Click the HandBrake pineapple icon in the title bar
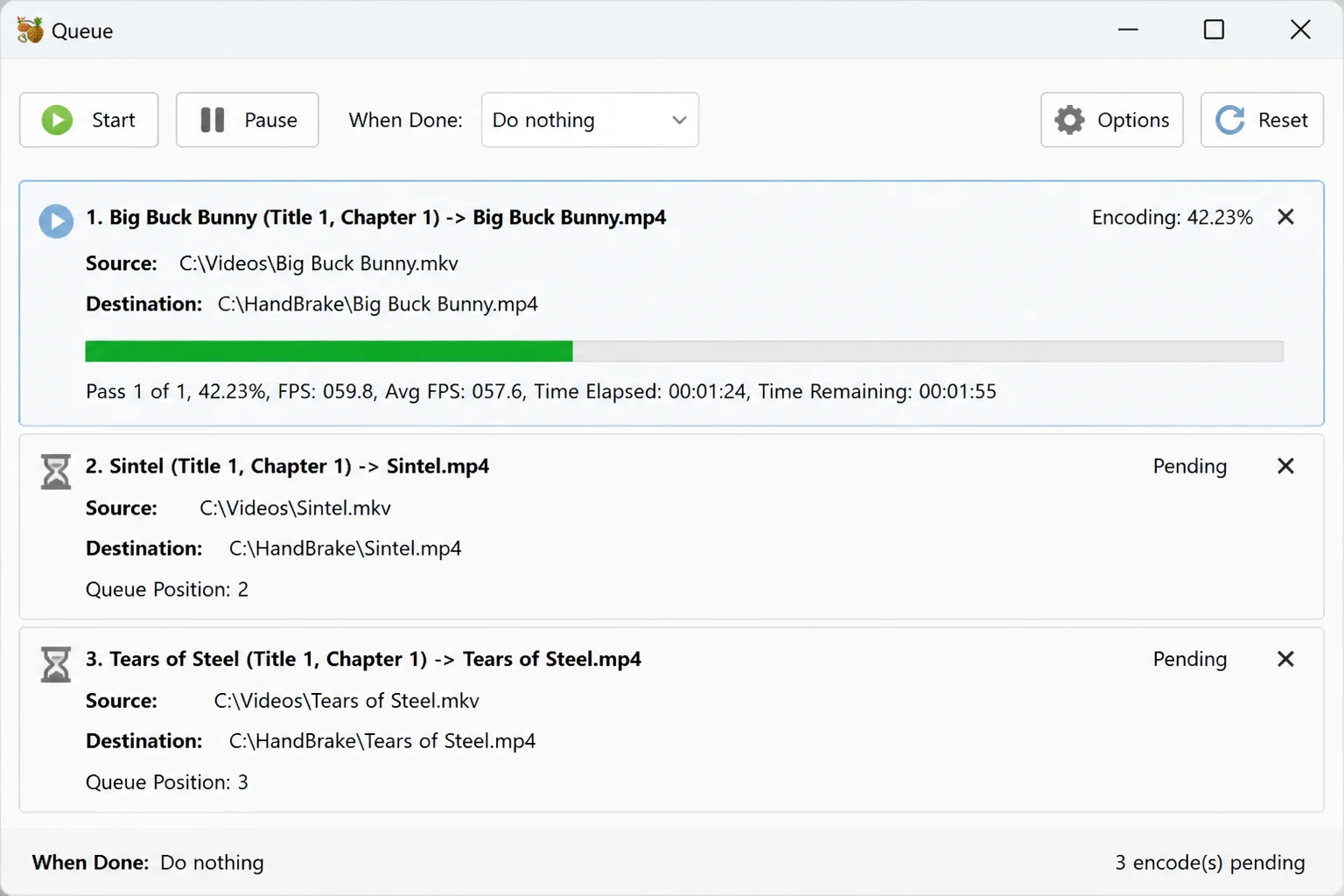The height and width of the screenshot is (896, 1344). click(30, 30)
